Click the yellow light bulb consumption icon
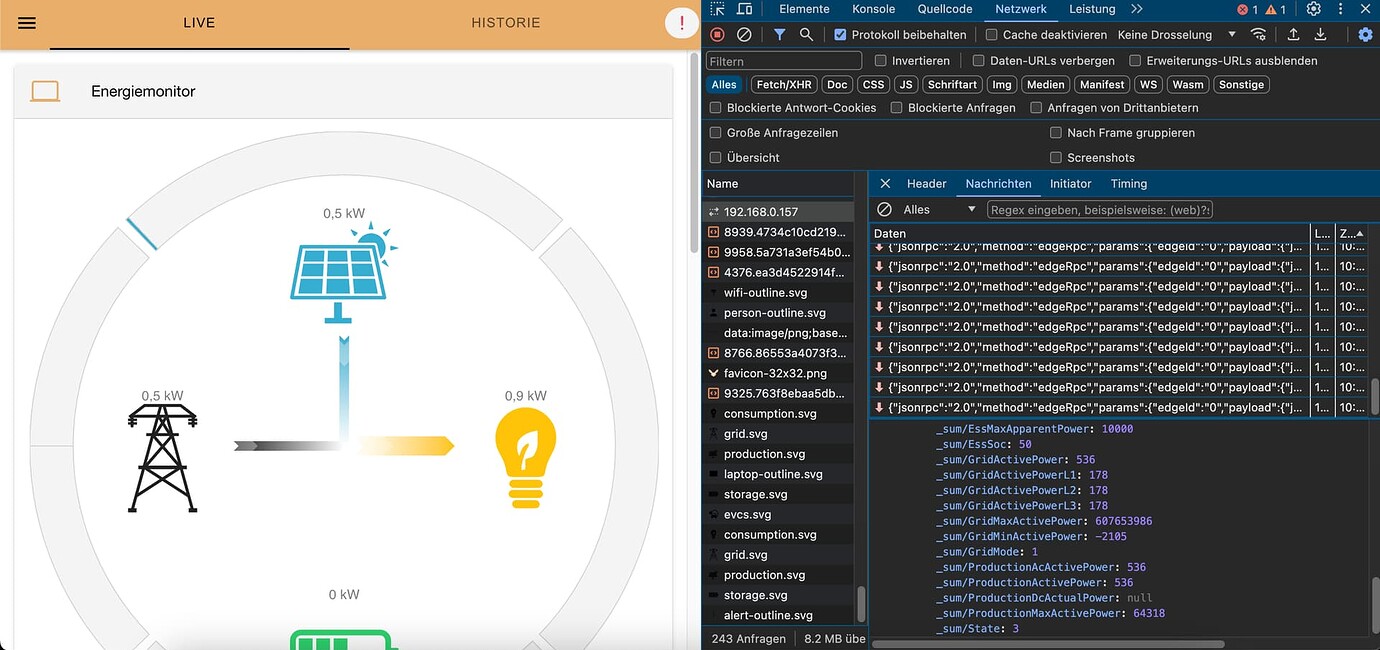Screen dimensions: 1380x650 pos(525,458)
